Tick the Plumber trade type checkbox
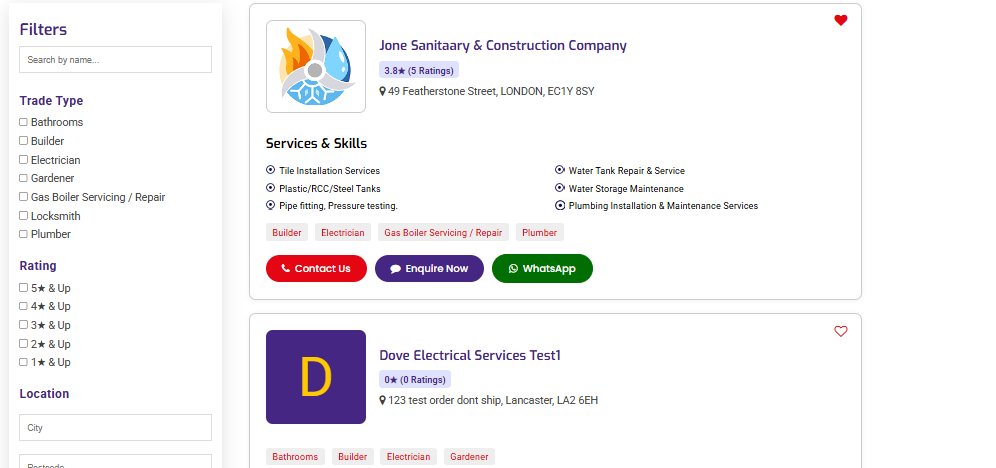996x468 pixels. (24, 234)
